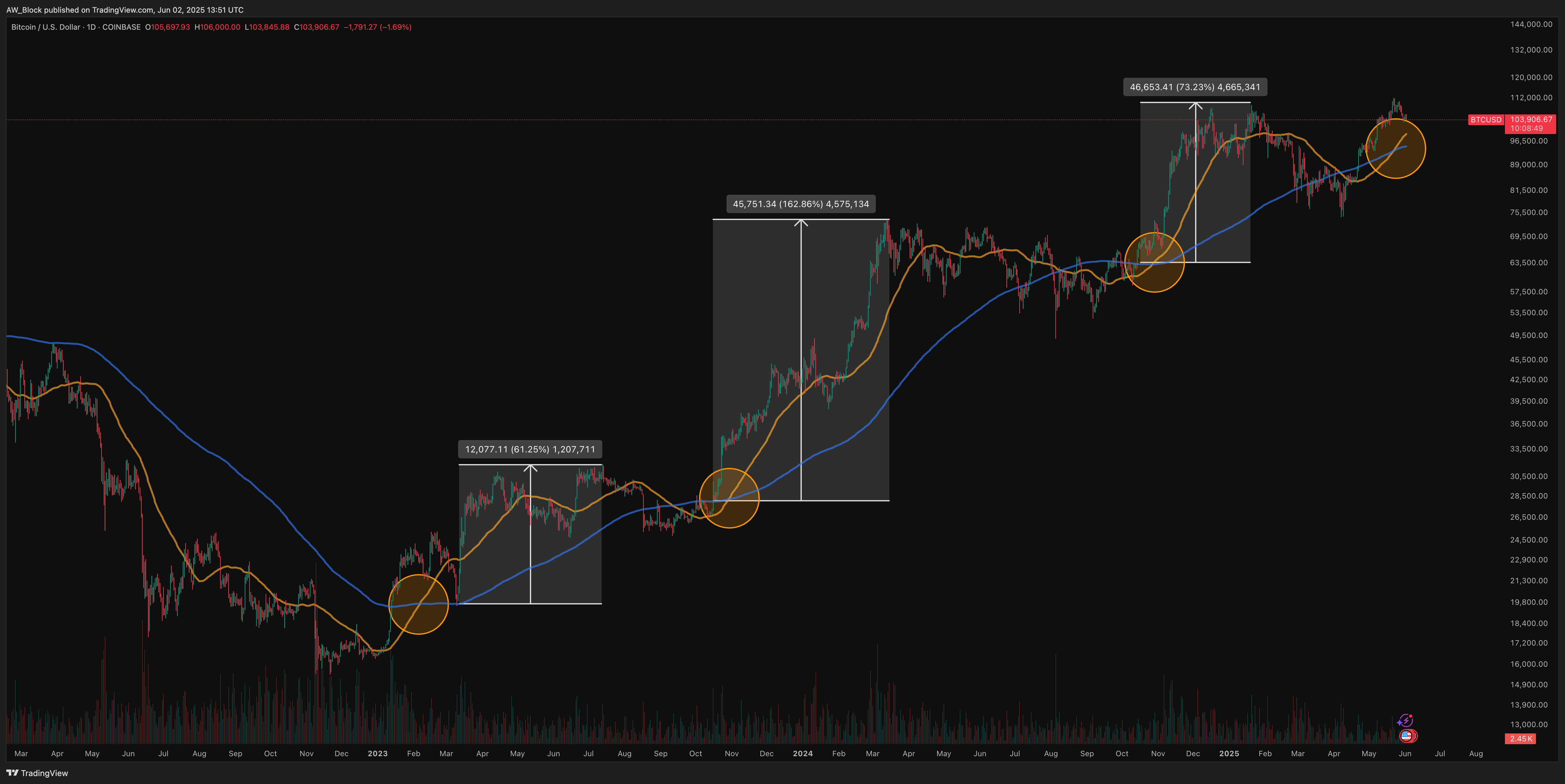Click the 2023 year marker on the time axis
Image resolution: width=1565 pixels, height=784 pixels.
pos(377,754)
